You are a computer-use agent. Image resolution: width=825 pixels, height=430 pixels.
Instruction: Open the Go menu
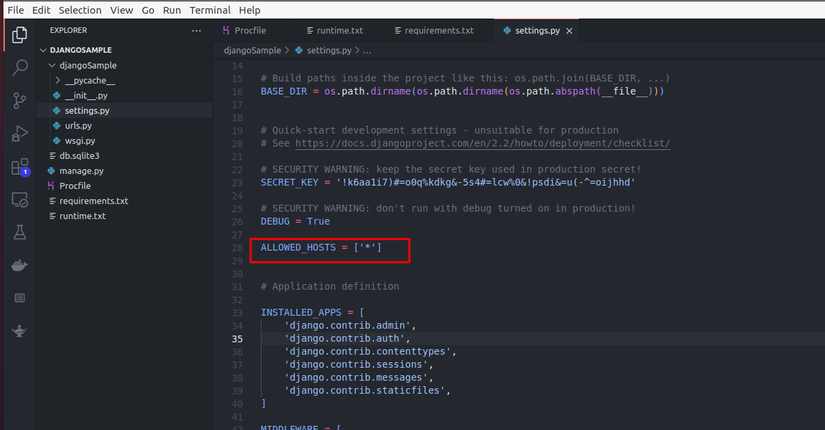point(148,10)
